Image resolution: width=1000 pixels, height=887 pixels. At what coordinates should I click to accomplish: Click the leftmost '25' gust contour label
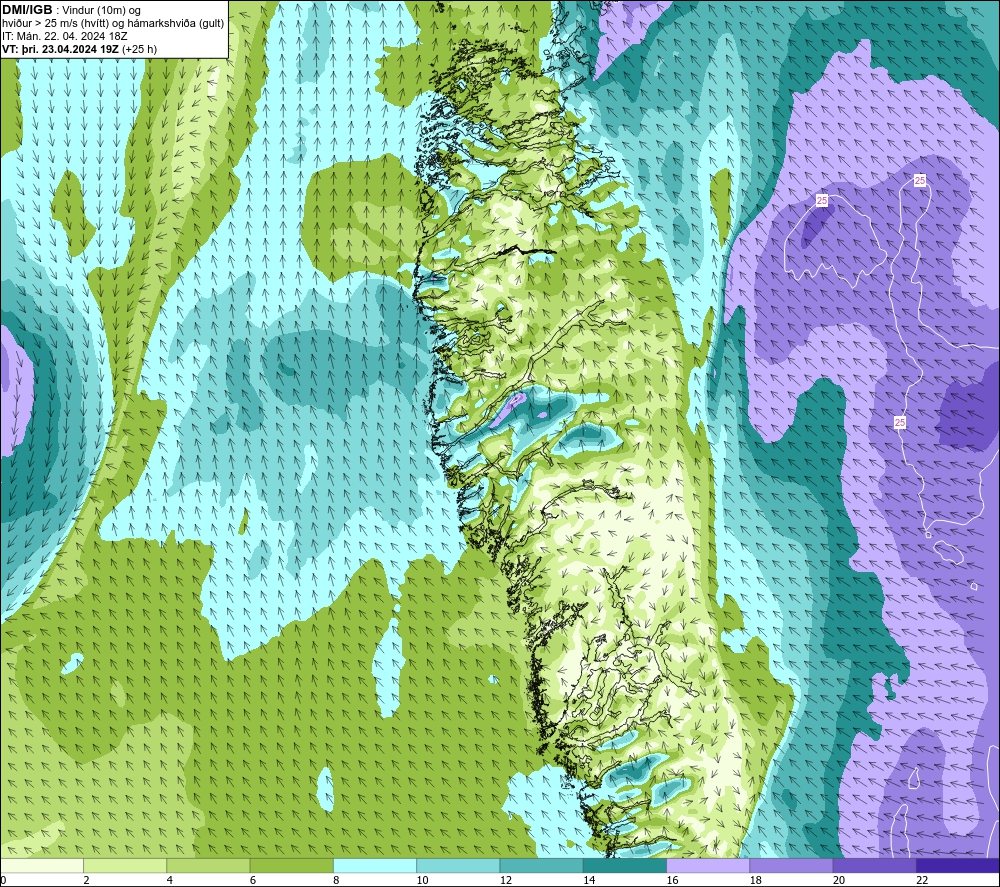[x=822, y=201]
